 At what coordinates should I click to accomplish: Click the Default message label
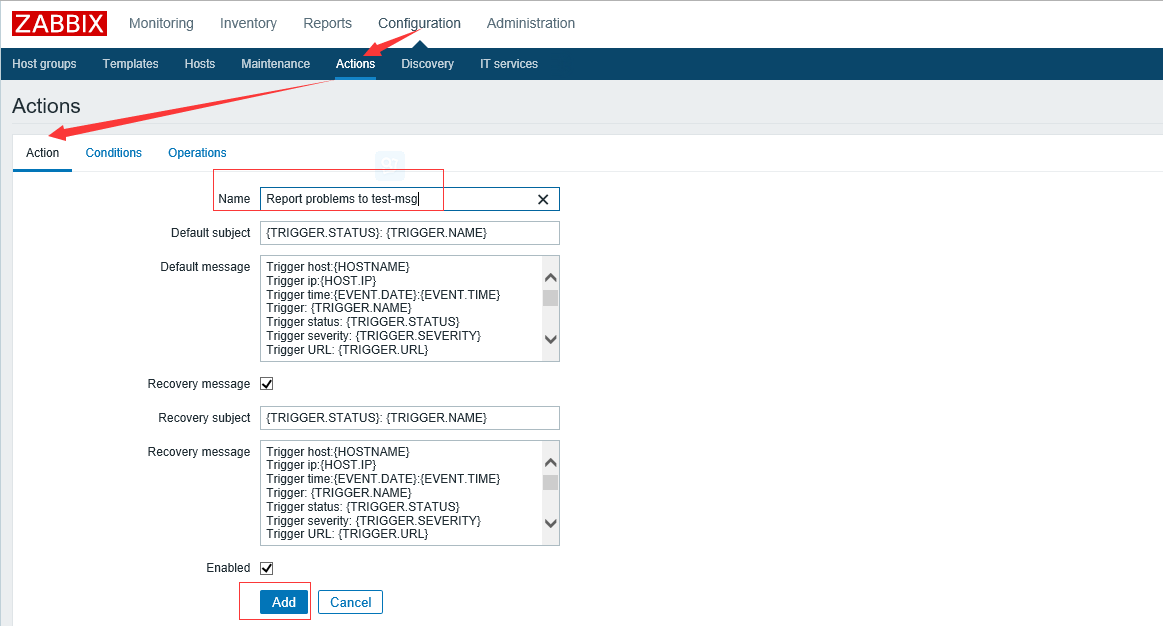205,267
